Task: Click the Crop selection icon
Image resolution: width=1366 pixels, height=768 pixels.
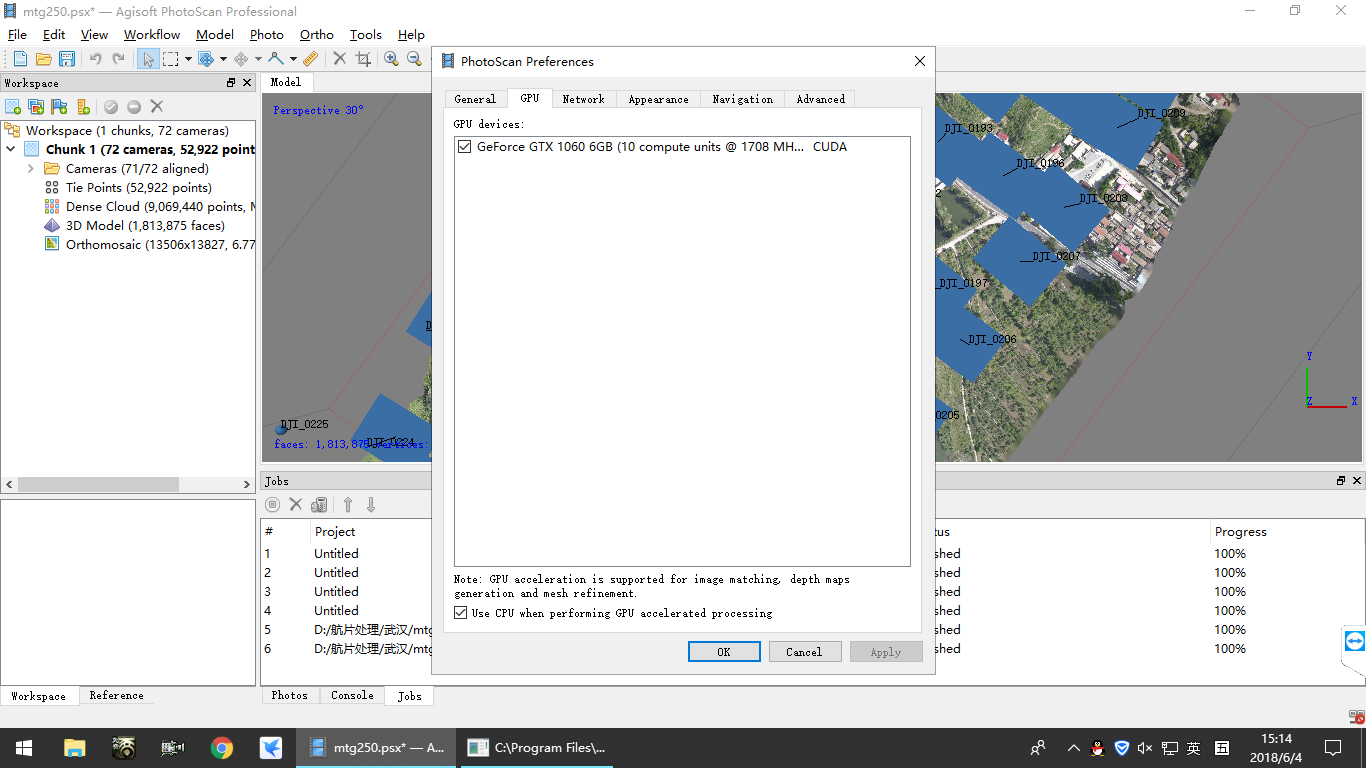Action: (363, 59)
